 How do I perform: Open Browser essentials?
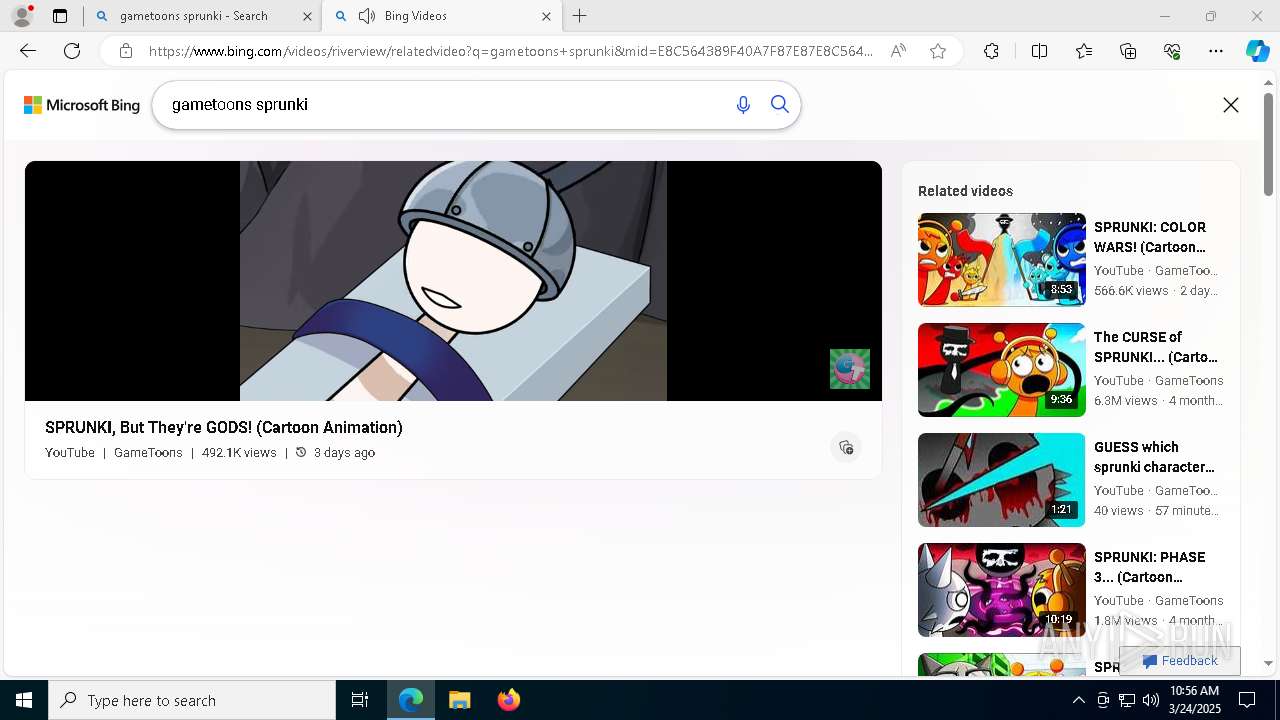(x=1172, y=51)
